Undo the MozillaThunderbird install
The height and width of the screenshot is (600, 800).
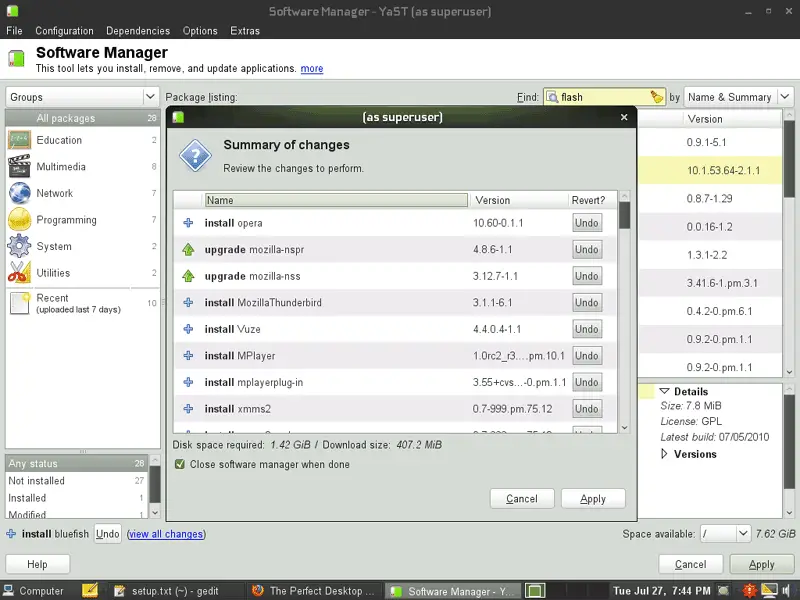pos(587,303)
